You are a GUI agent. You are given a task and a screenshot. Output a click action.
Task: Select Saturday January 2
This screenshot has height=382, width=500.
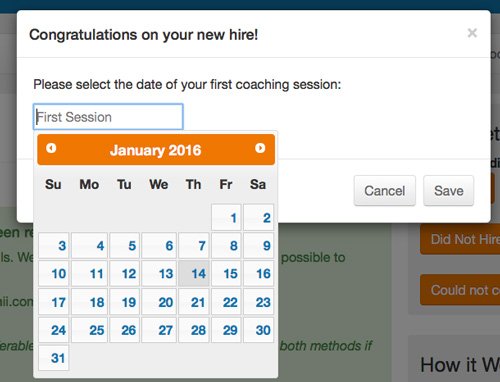tap(259, 218)
